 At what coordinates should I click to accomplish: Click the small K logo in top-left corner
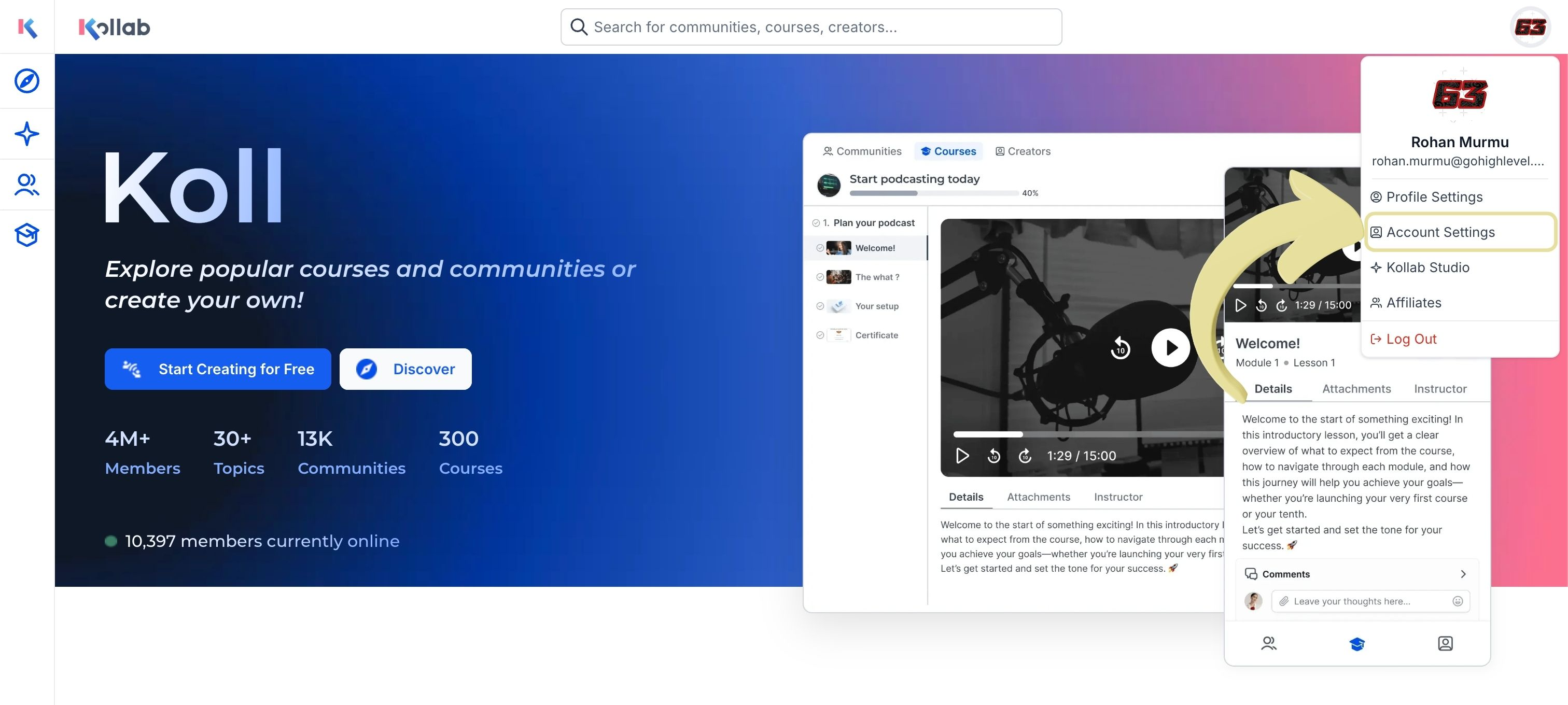click(x=27, y=27)
